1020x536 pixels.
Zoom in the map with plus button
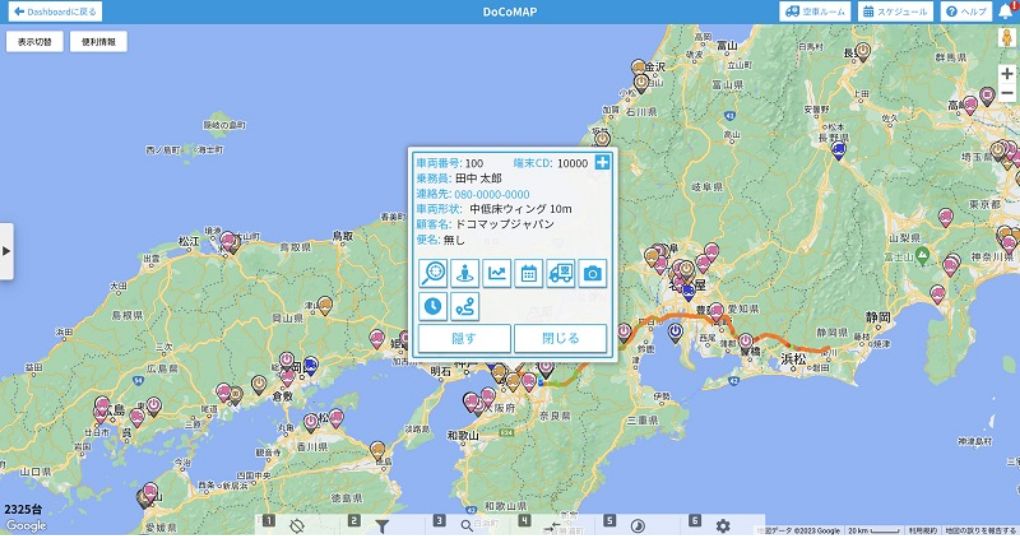click(x=1006, y=74)
